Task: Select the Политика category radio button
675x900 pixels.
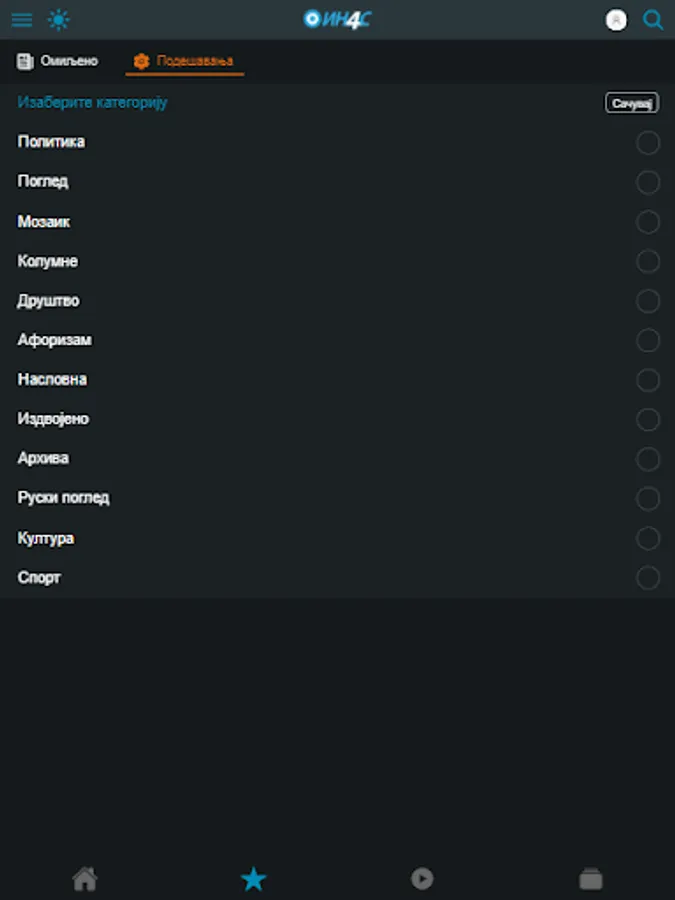Action: point(648,143)
